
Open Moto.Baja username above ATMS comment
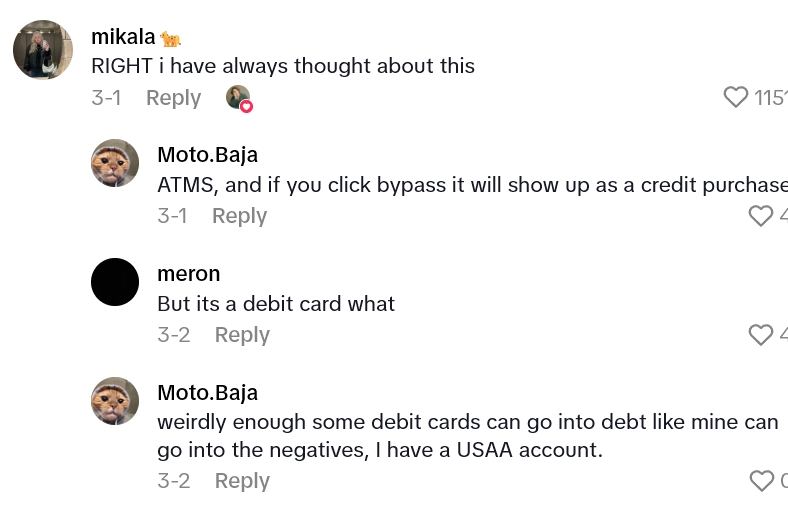(x=207, y=155)
